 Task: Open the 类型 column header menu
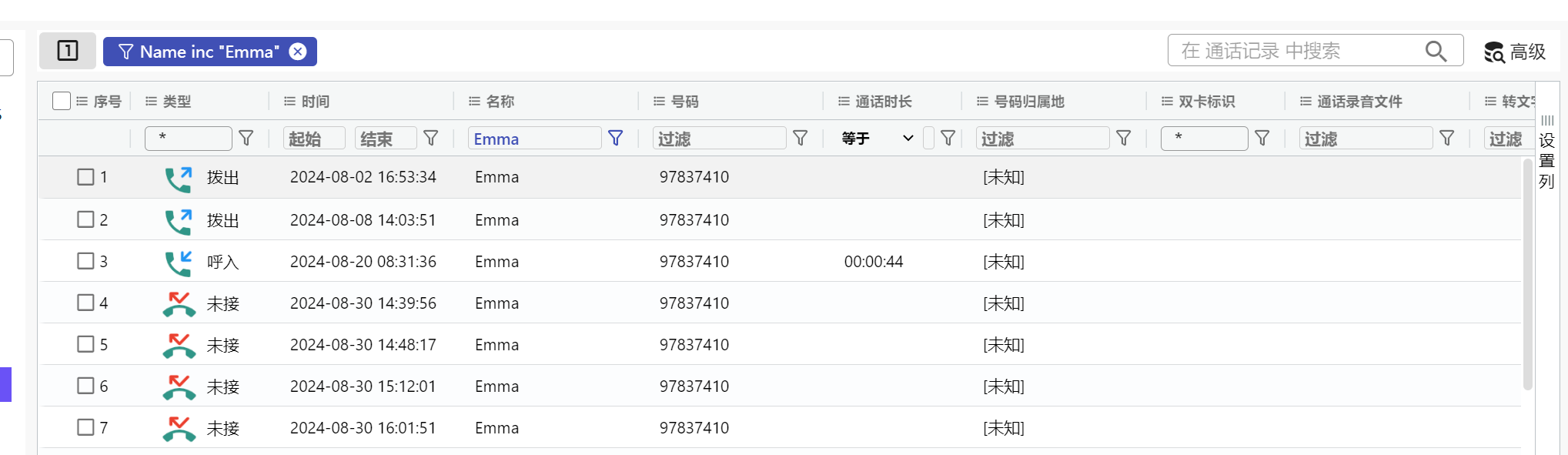pyautogui.click(x=151, y=102)
